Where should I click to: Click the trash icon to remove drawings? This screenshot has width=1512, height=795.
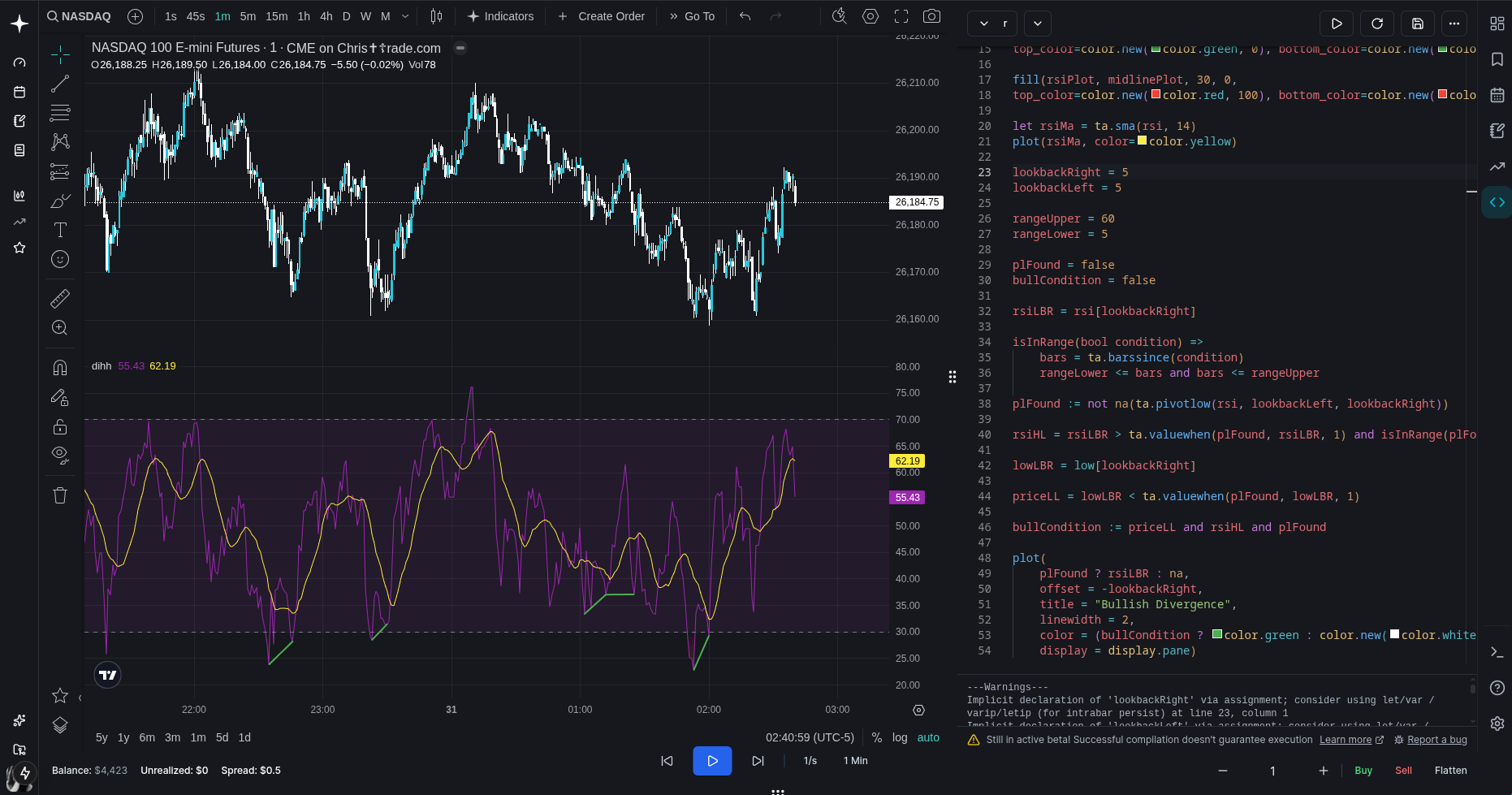pyautogui.click(x=60, y=495)
